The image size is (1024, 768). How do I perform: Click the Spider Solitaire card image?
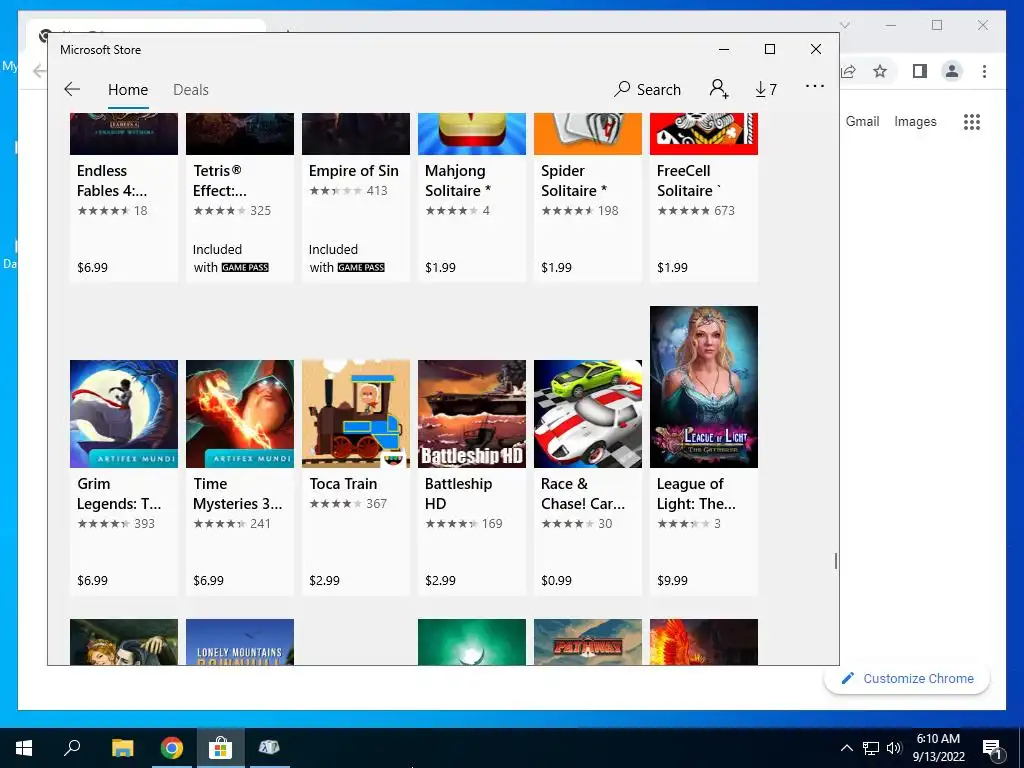(588, 134)
